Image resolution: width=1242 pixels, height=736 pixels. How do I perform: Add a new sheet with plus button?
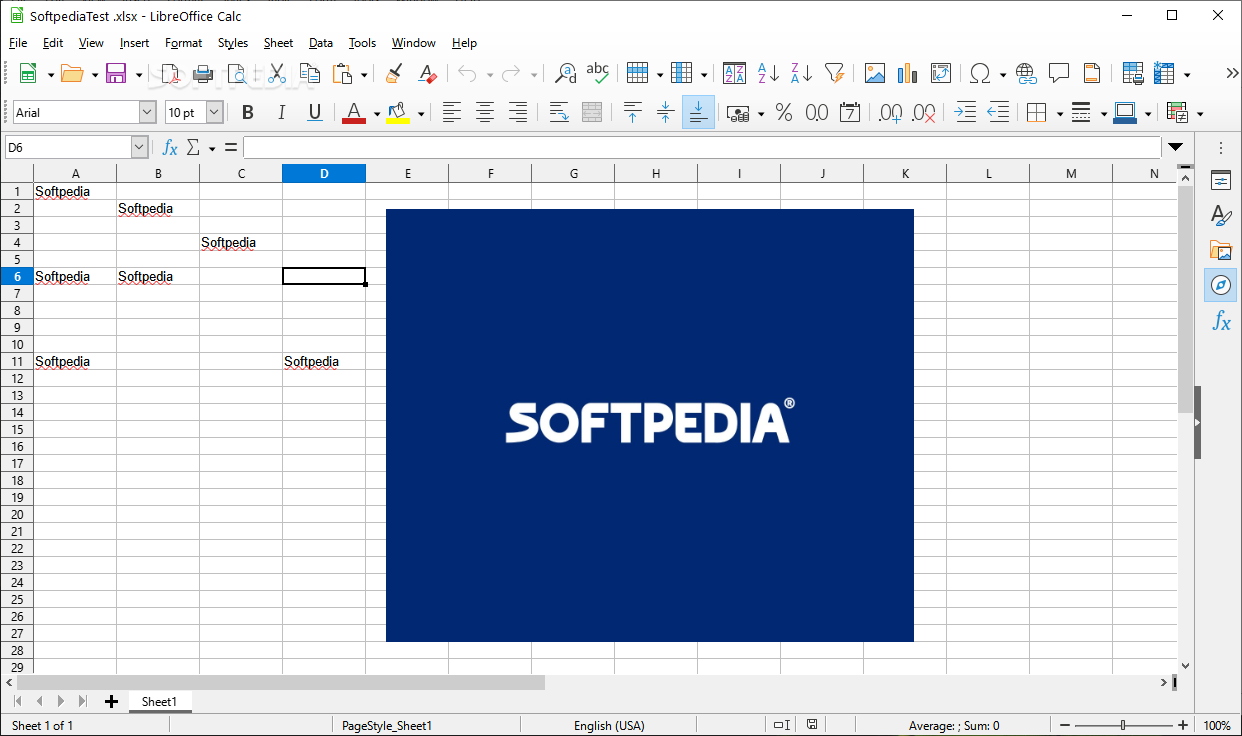click(111, 702)
